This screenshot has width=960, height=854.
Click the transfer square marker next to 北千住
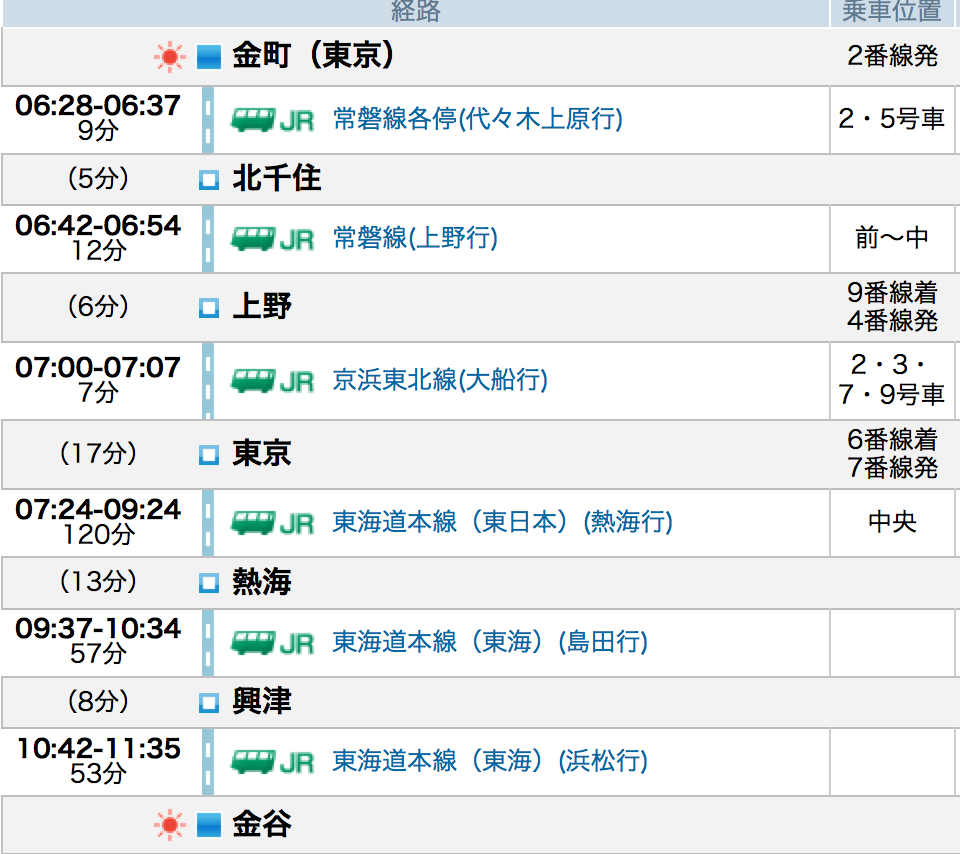[209, 180]
